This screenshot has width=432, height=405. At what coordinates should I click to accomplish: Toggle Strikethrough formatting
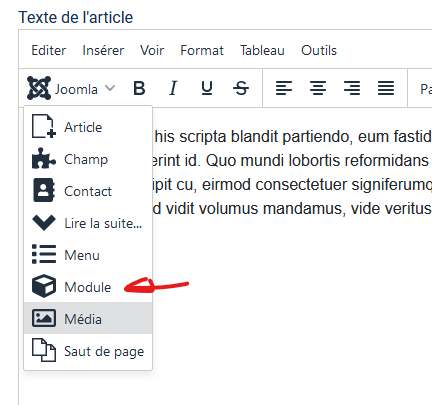click(x=241, y=88)
